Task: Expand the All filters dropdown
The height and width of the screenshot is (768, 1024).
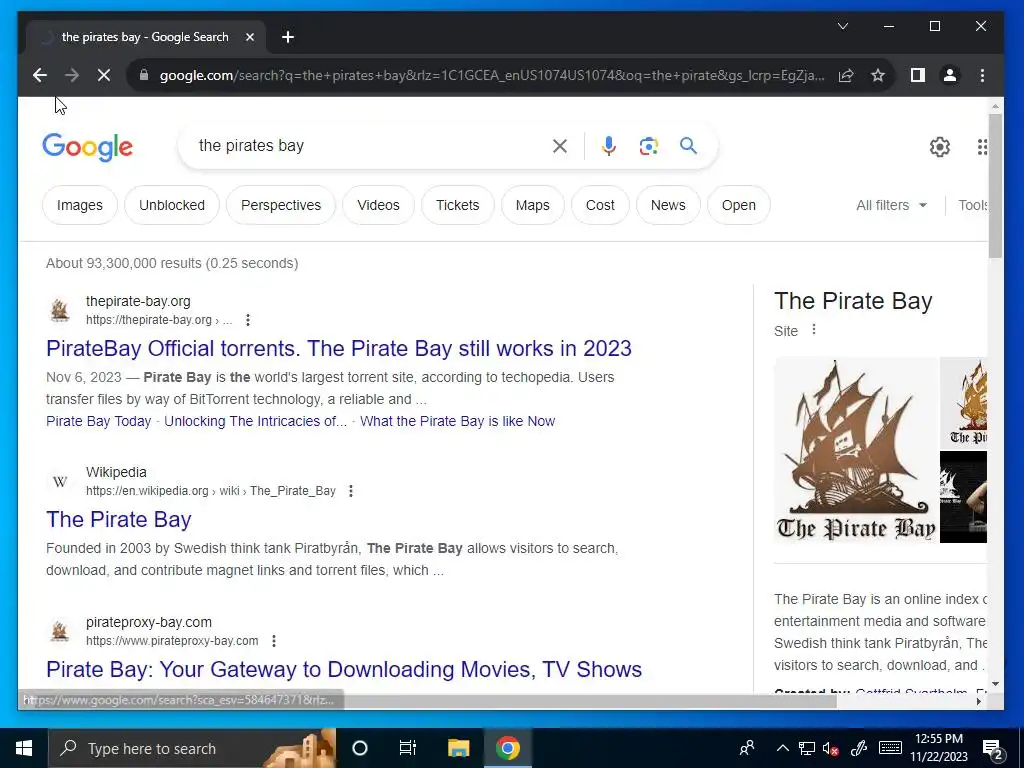Action: click(891, 205)
